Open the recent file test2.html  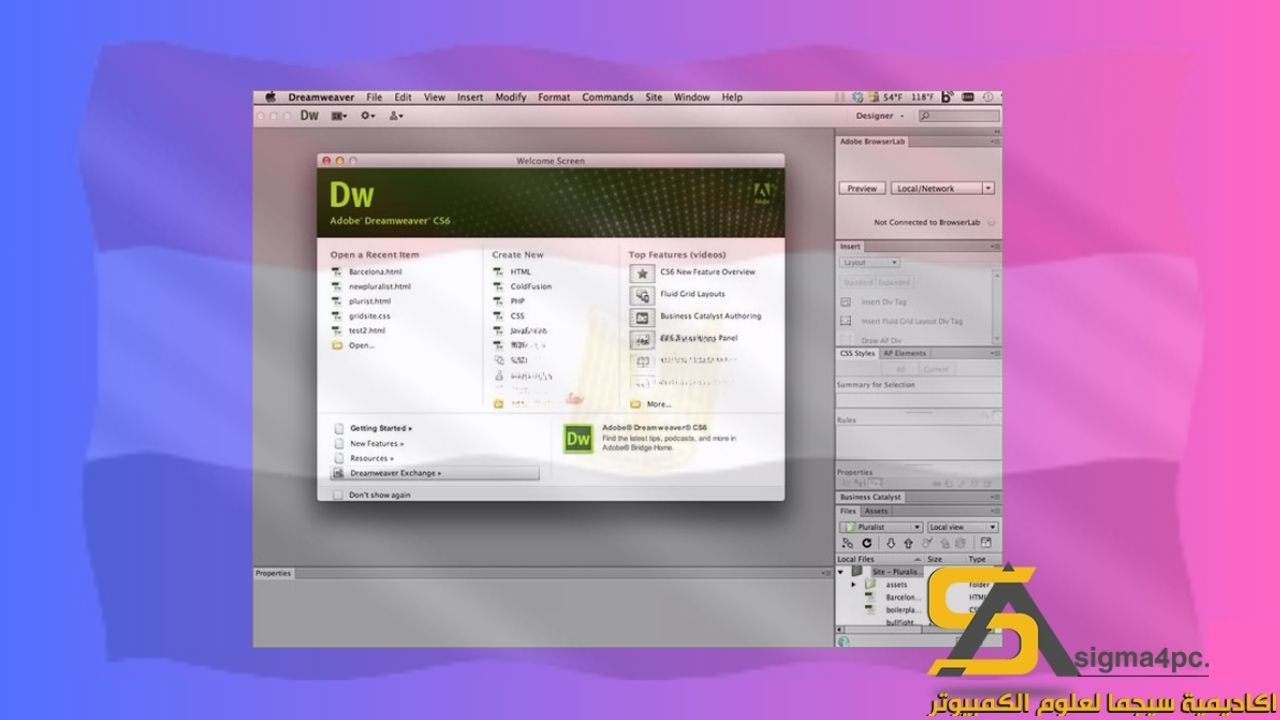pos(367,330)
